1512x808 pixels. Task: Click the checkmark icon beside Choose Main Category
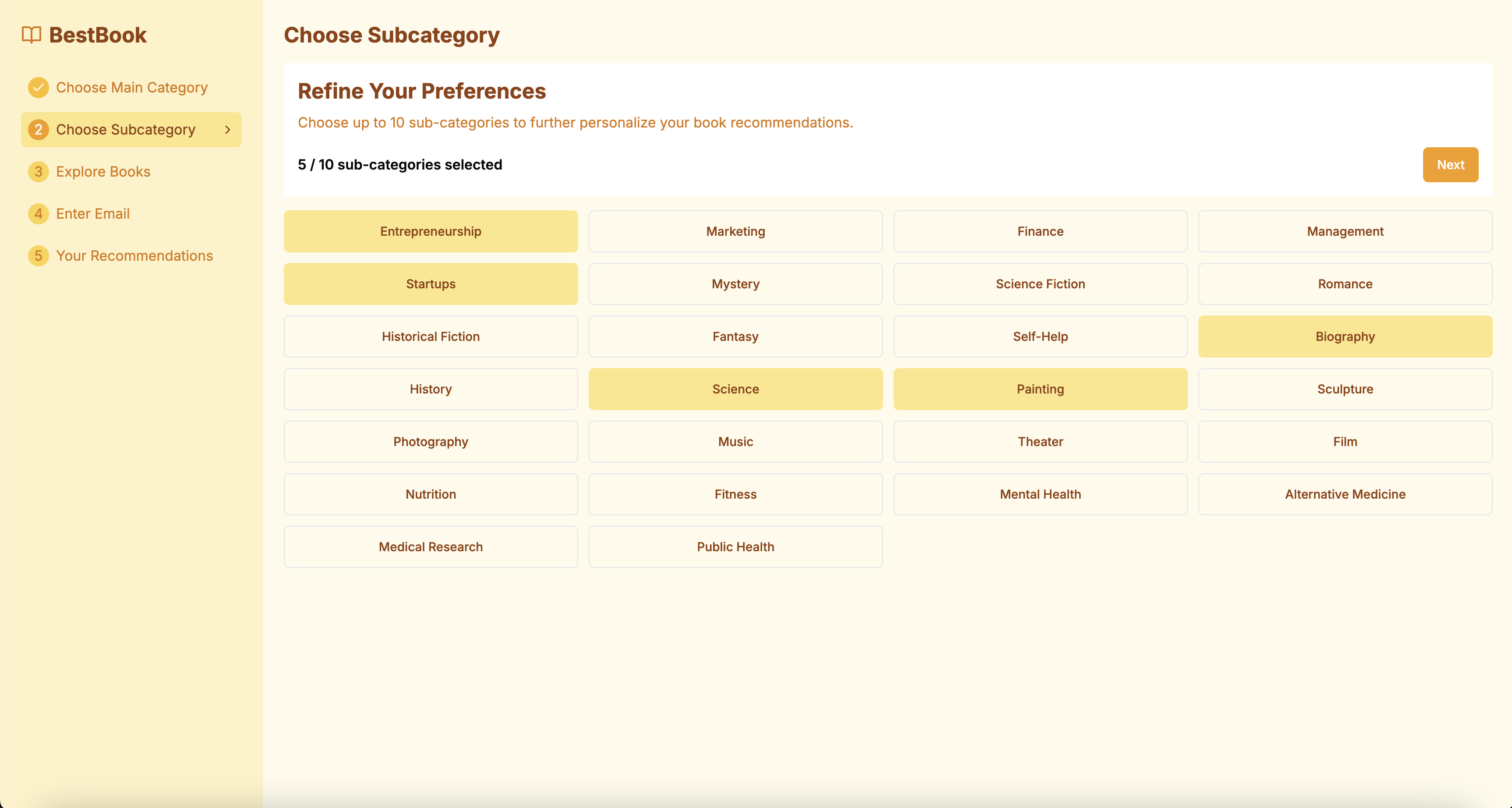38,88
